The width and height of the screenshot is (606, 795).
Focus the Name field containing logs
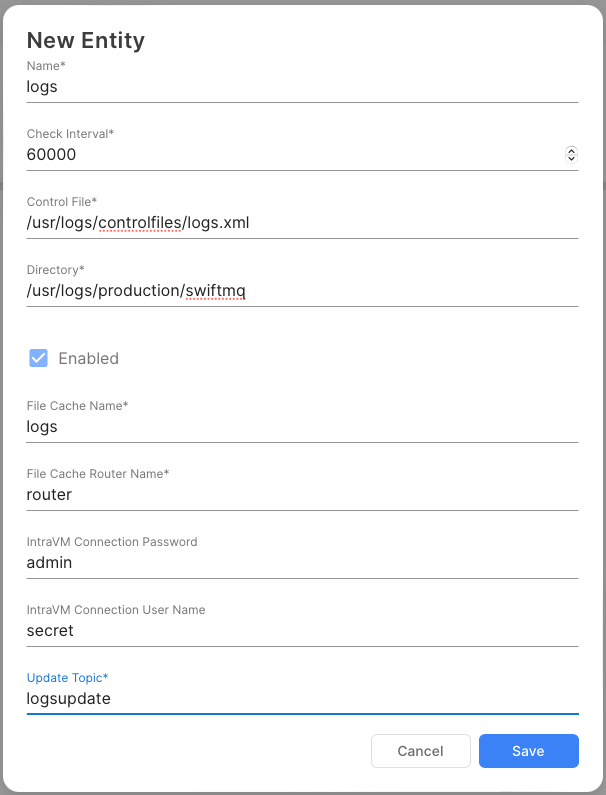coord(300,86)
